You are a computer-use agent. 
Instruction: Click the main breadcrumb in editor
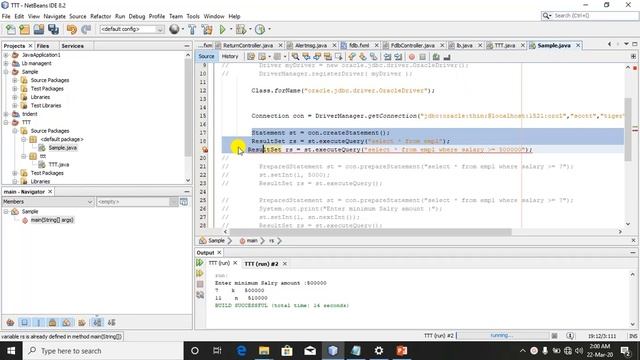[x=252, y=241]
